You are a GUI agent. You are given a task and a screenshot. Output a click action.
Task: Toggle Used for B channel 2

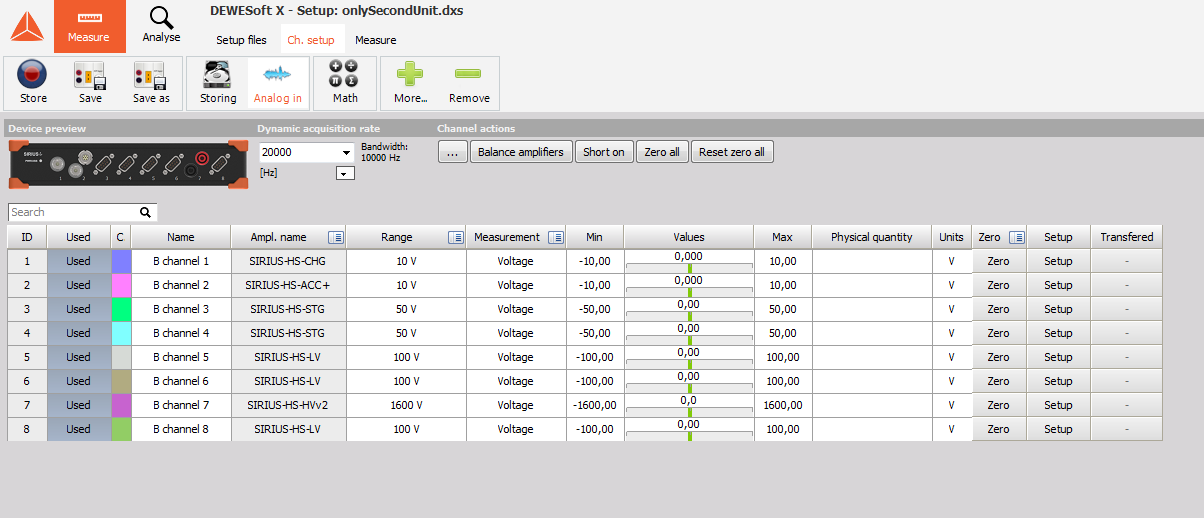coord(78,285)
